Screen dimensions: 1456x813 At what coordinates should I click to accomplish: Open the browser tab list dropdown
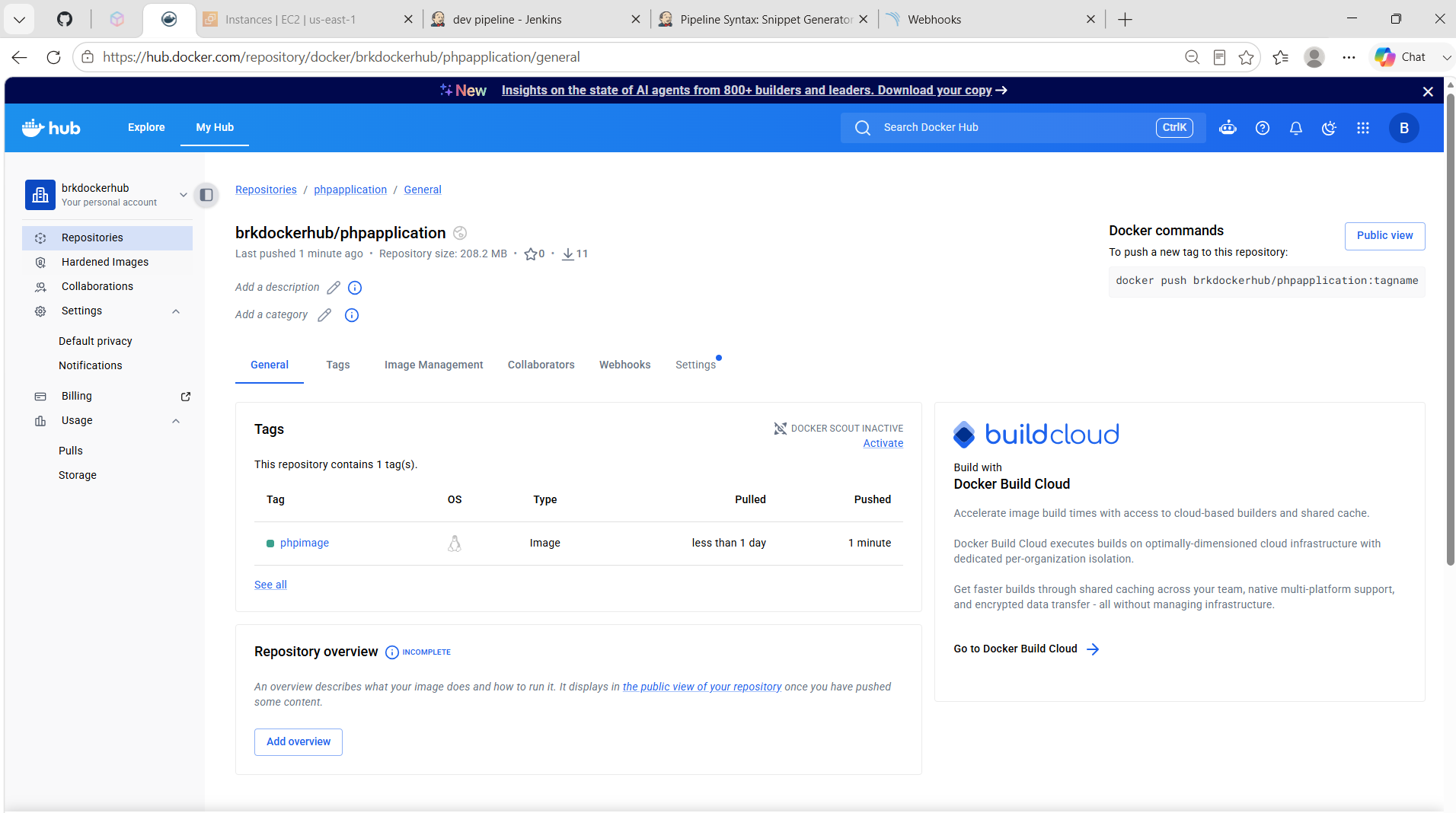[19, 19]
